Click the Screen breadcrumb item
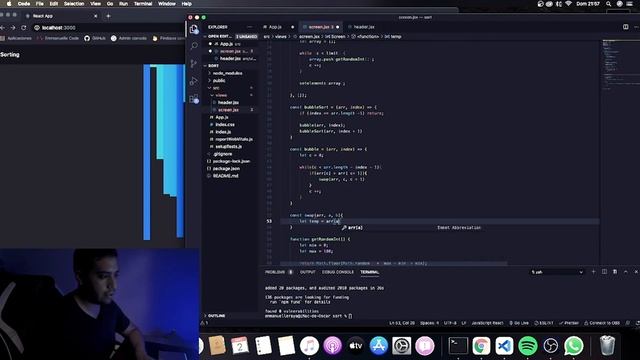The width and height of the screenshot is (640, 360). [335, 36]
